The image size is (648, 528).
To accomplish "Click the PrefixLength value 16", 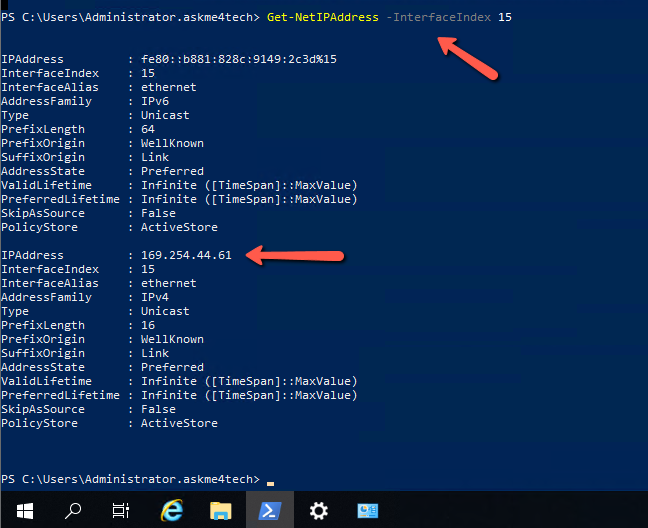I will 148,325.
